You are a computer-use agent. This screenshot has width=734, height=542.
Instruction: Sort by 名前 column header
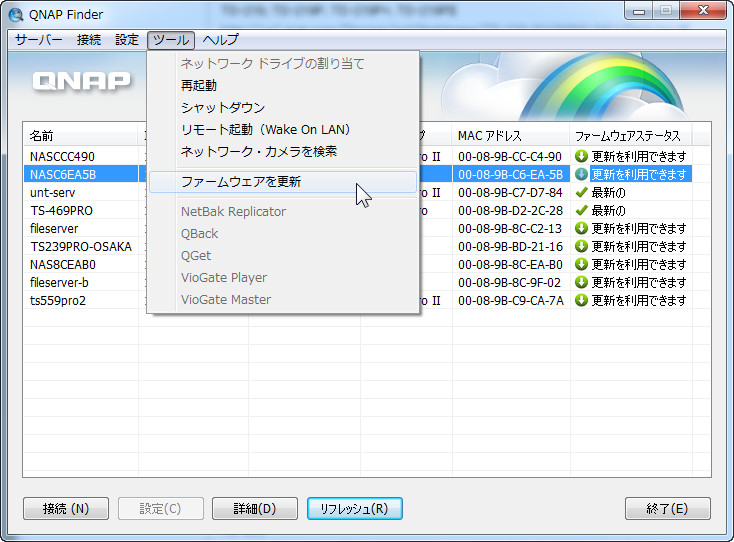[81, 136]
